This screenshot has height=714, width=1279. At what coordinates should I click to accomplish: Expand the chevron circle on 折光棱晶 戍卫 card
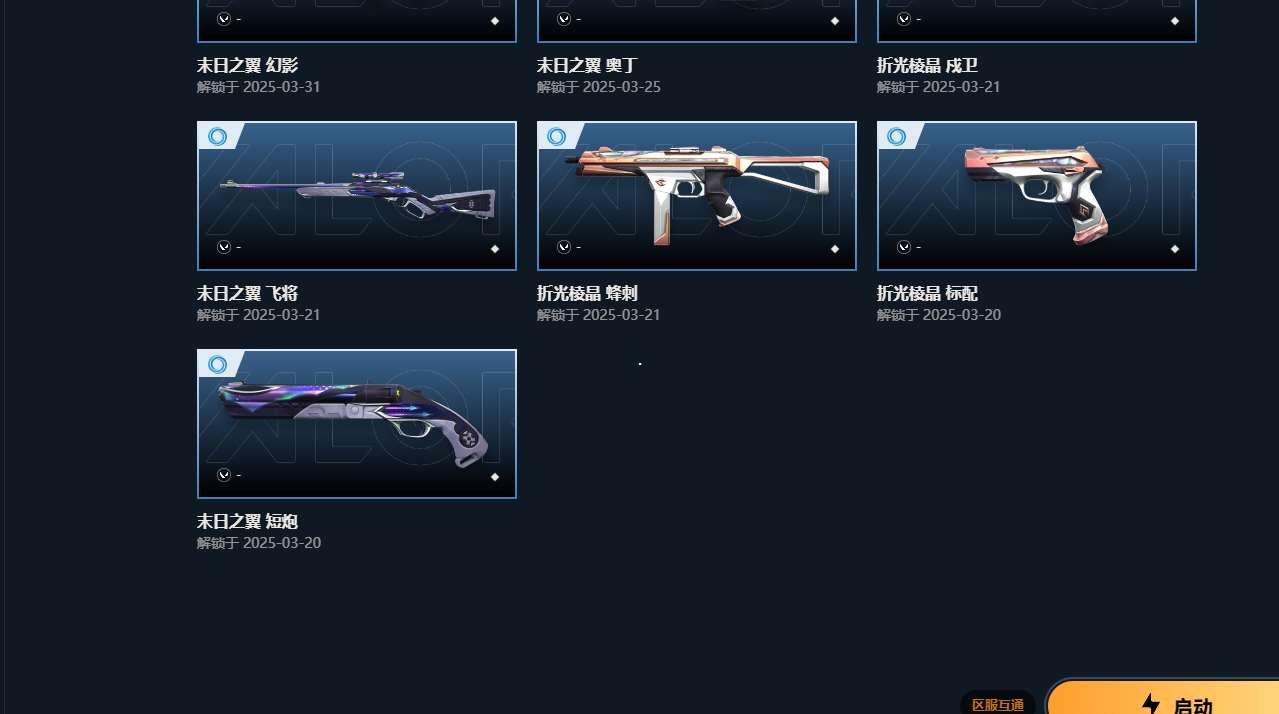904,19
